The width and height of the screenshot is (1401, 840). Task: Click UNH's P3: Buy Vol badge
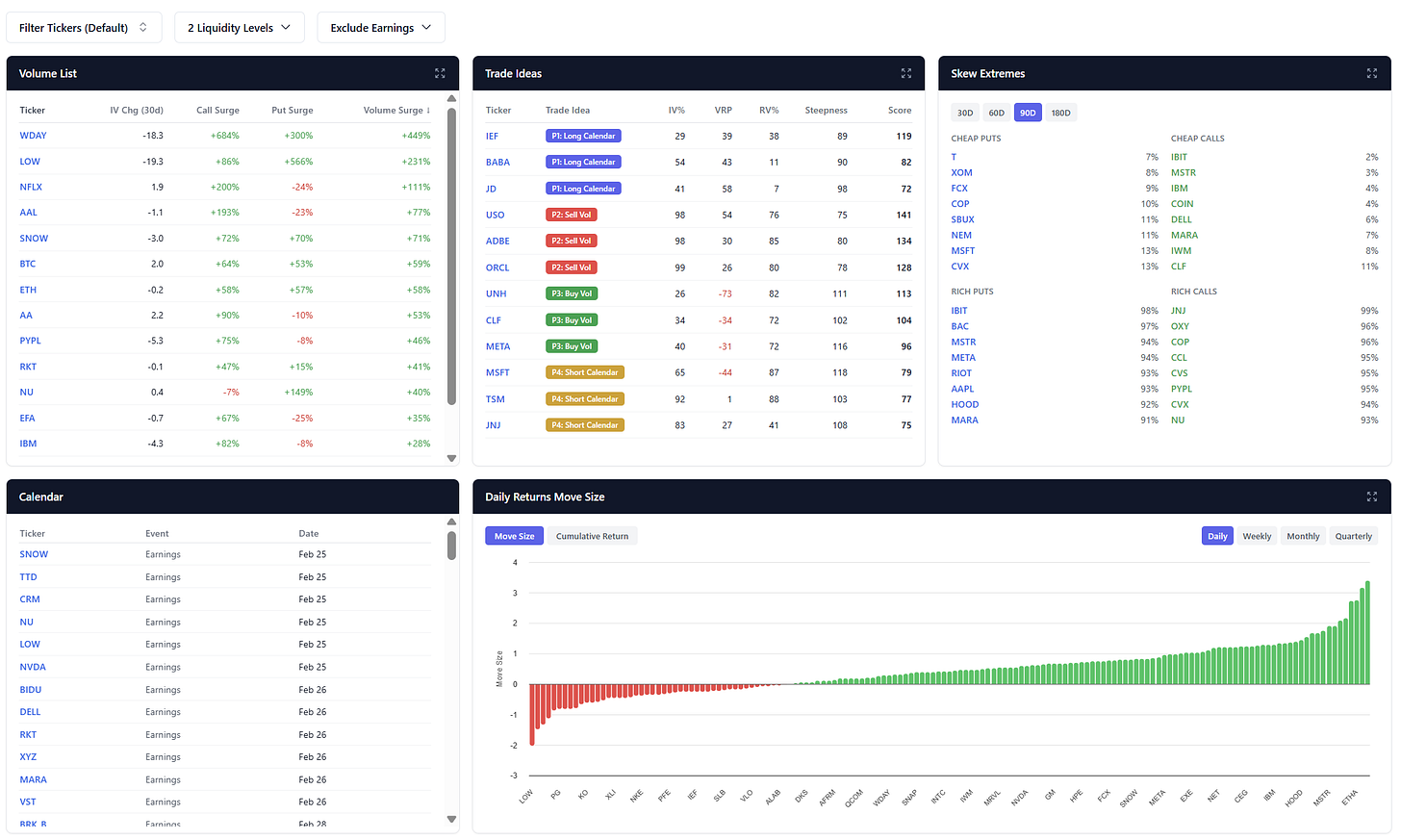[x=572, y=293]
